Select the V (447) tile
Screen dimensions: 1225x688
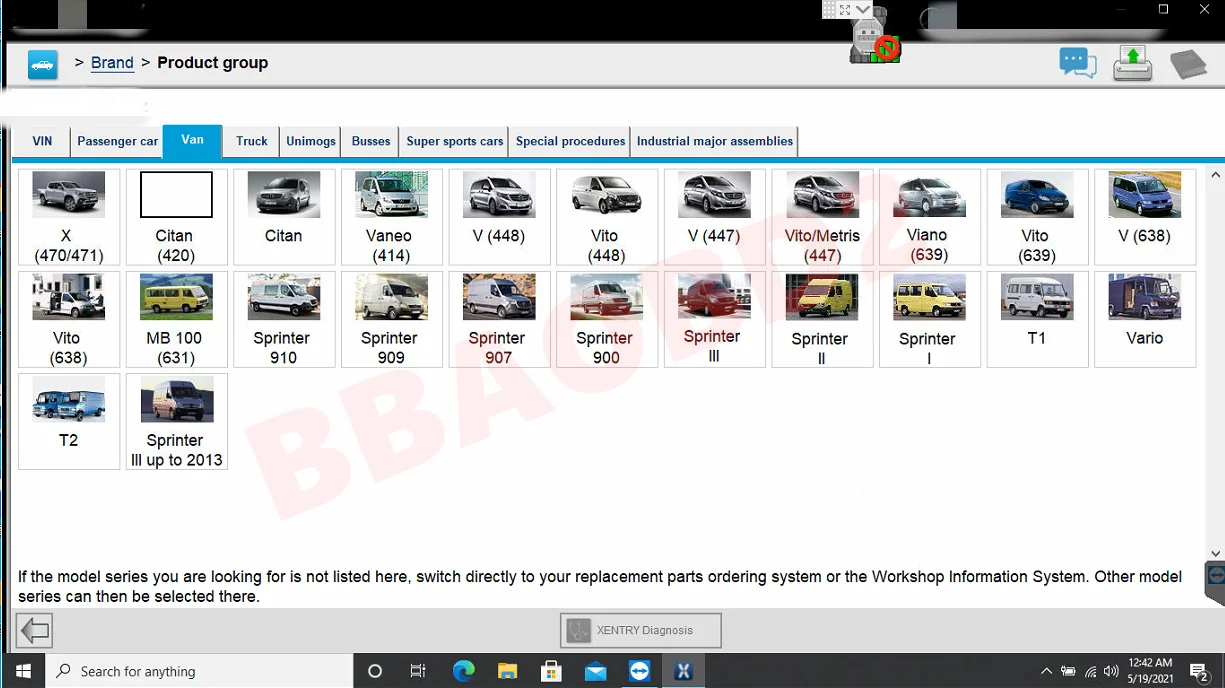(714, 217)
